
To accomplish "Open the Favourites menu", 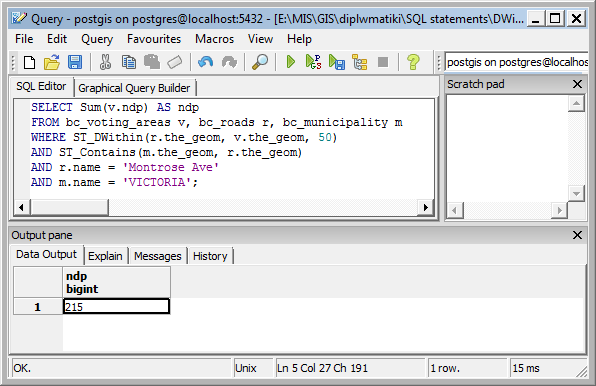I will (x=154, y=39).
